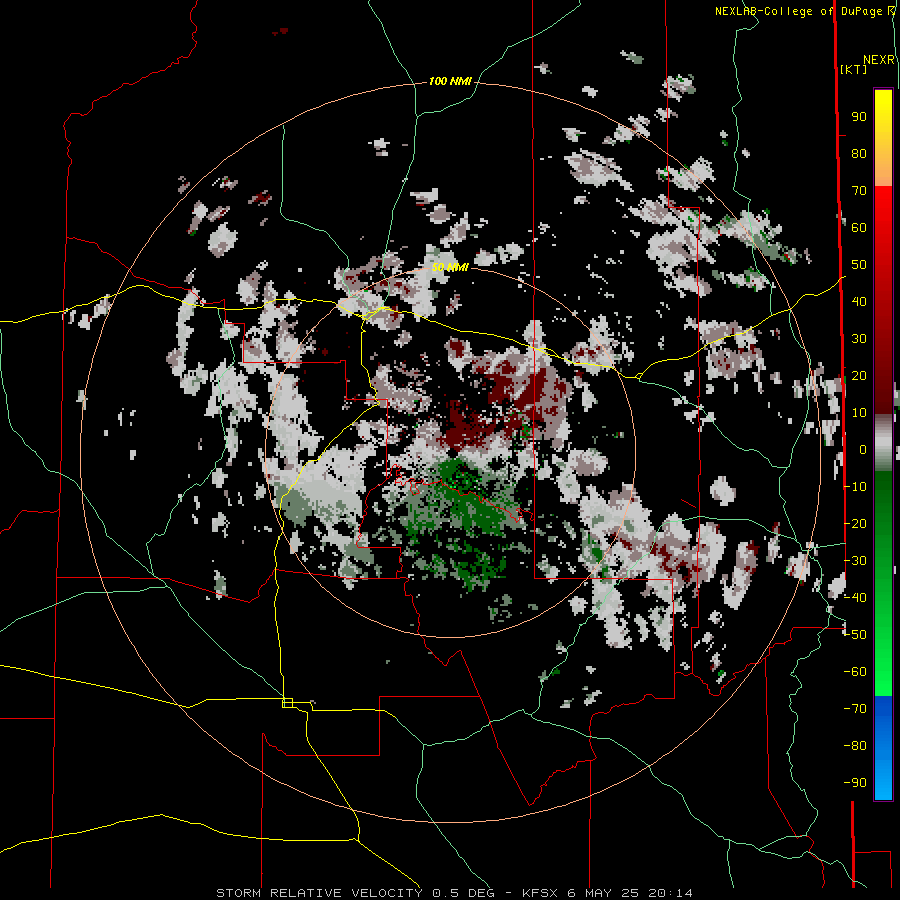Screen dimensions: 900x900
Task: Click the positive 50 scale label
Action: pyautogui.click(x=859, y=265)
